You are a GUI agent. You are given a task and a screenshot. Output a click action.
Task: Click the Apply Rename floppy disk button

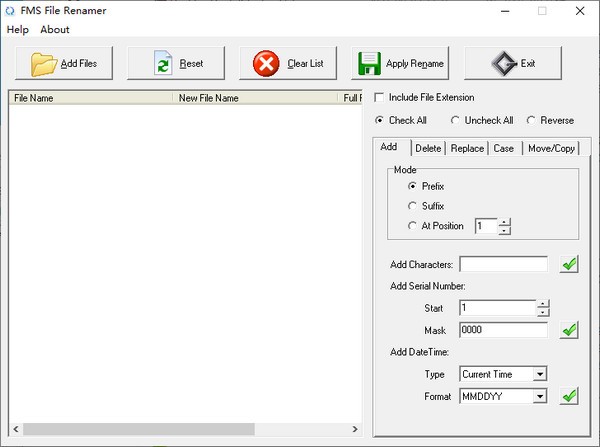pyautogui.click(x=400, y=63)
